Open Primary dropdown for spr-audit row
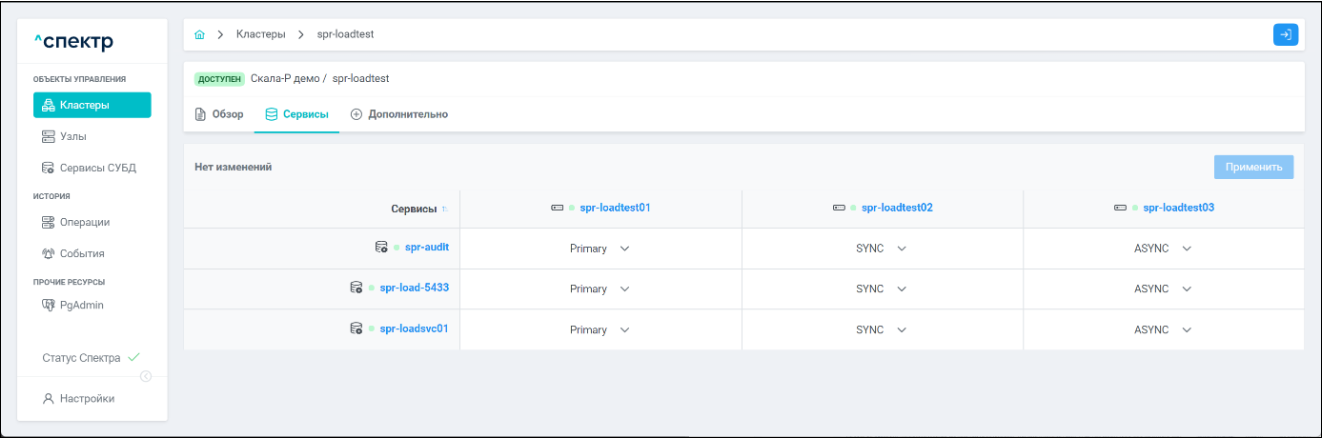This screenshot has width=1322, height=439. [600, 248]
